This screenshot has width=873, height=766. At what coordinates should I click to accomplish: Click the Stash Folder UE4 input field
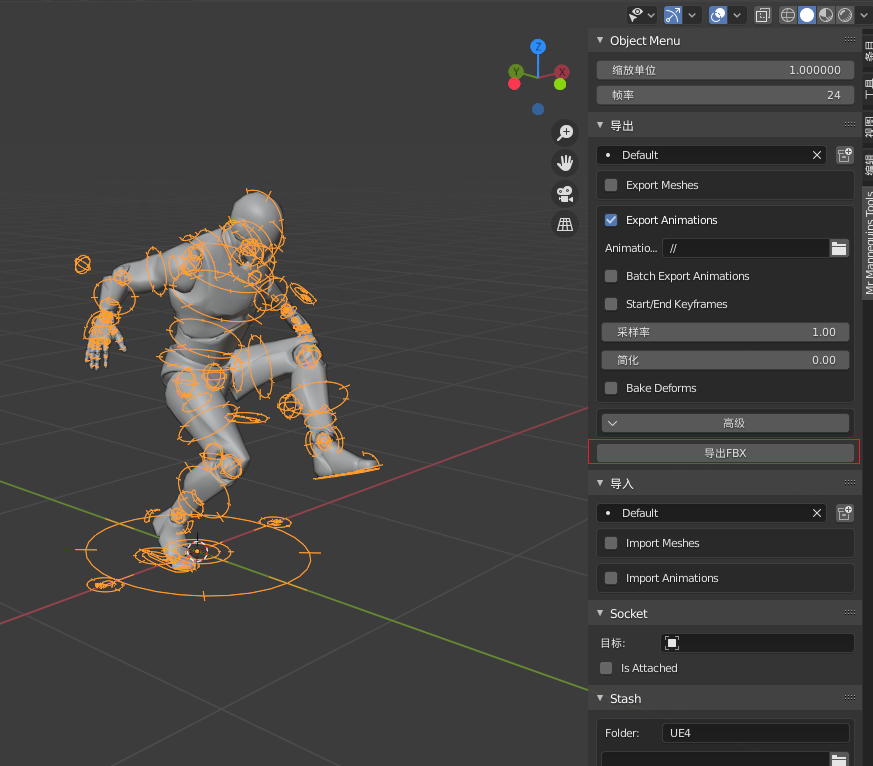[756, 733]
